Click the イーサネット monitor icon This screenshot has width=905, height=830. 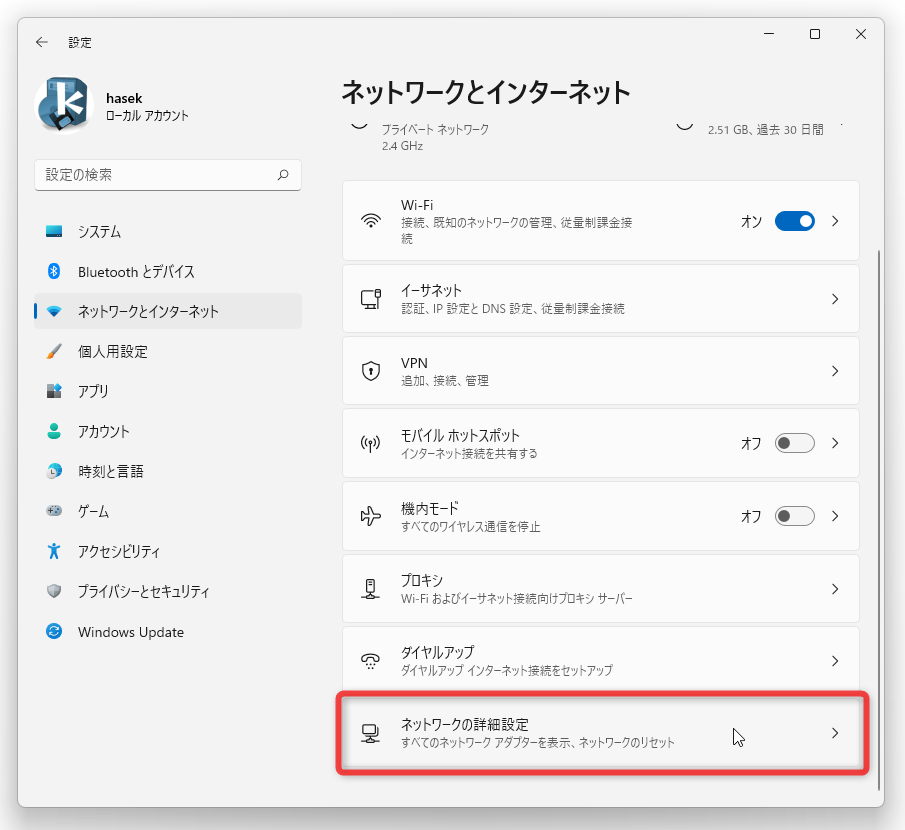[x=371, y=299]
